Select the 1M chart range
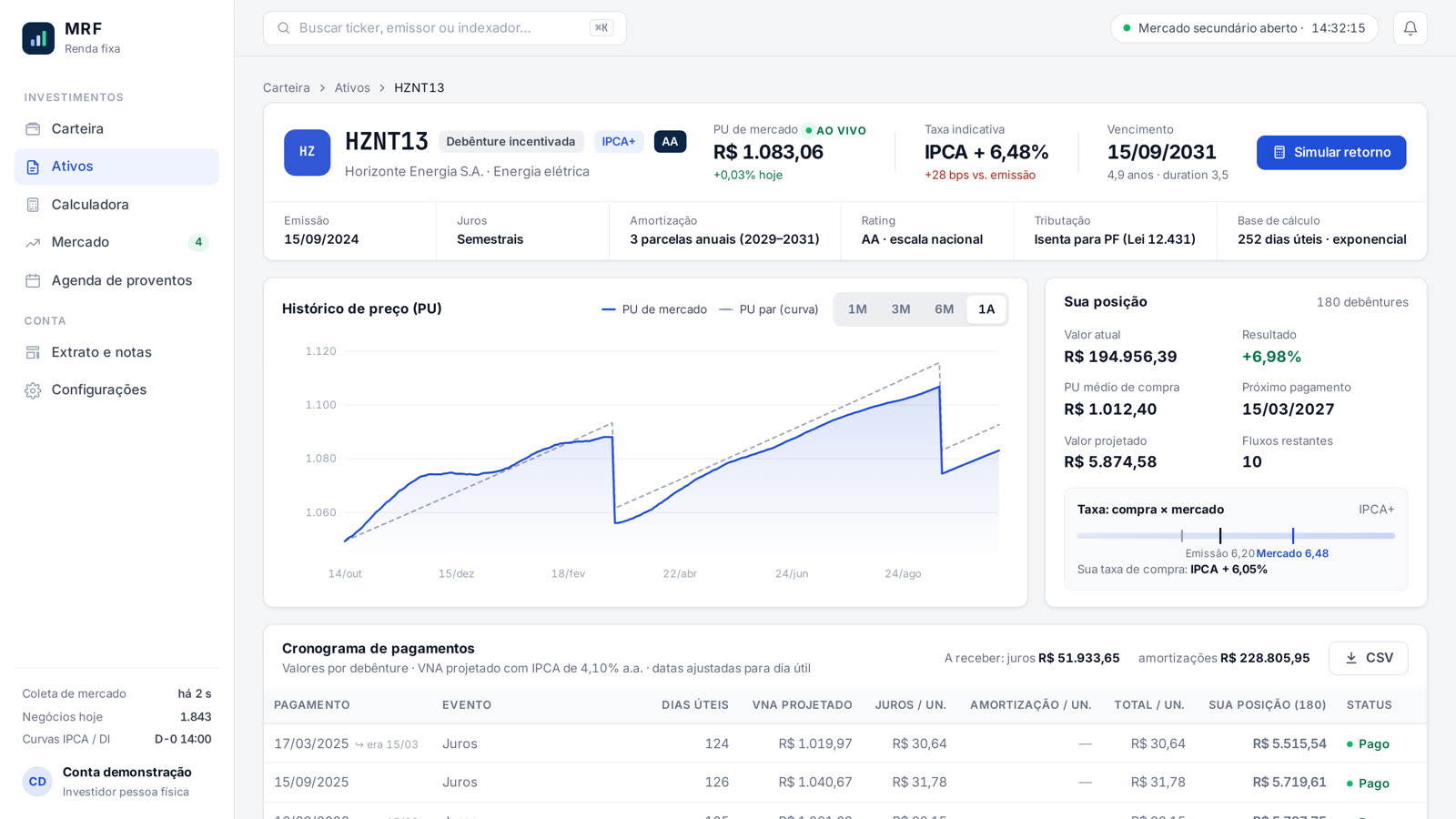This screenshot has width=1456, height=819. 857,309
